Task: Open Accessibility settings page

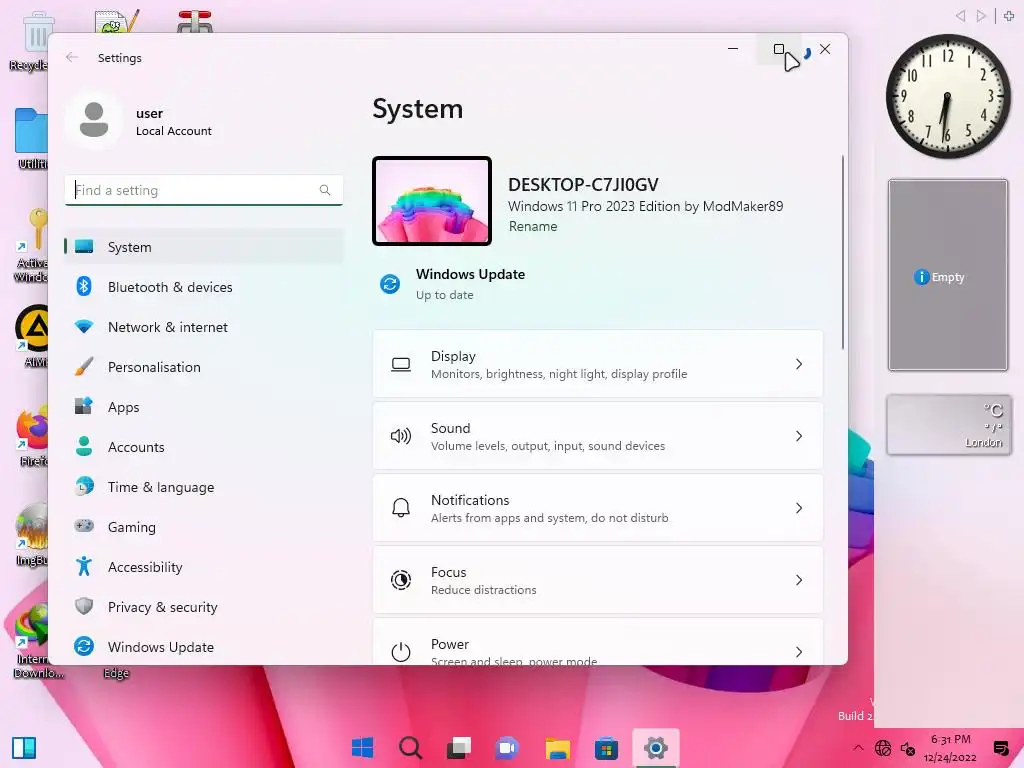Action: coord(204,567)
